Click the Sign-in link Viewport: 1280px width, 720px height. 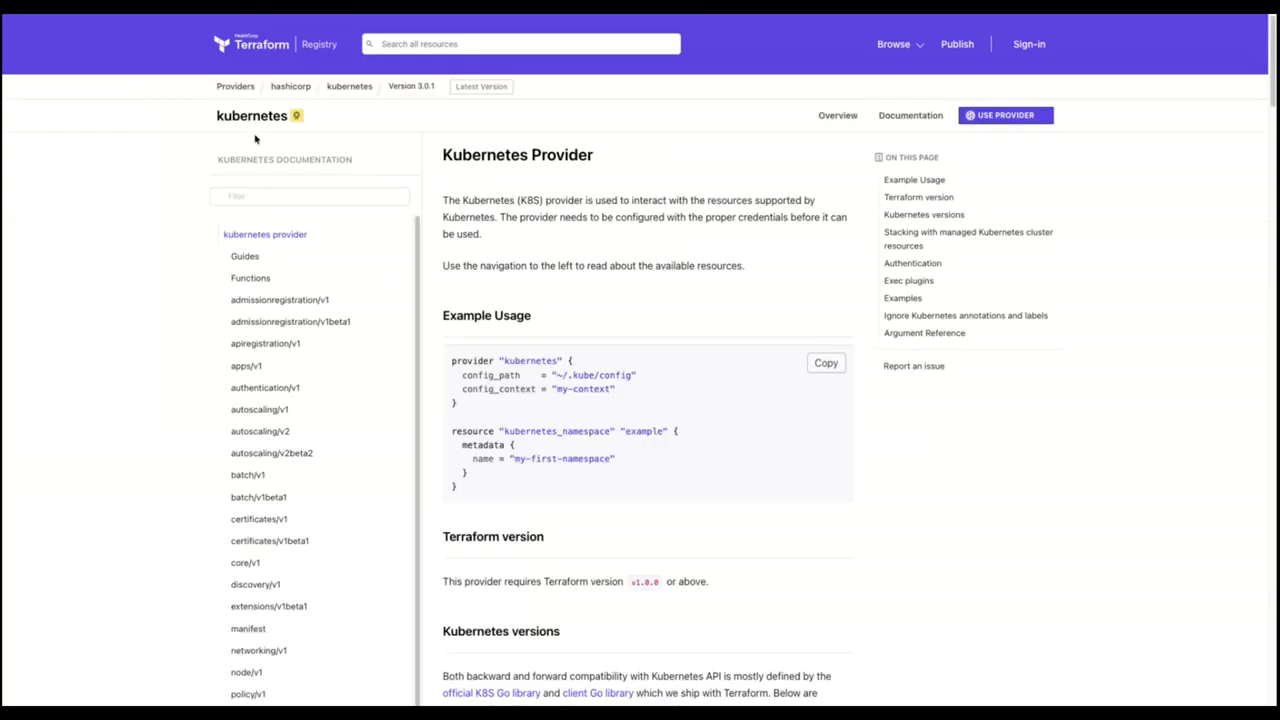pyautogui.click(x=1028, y=44)
